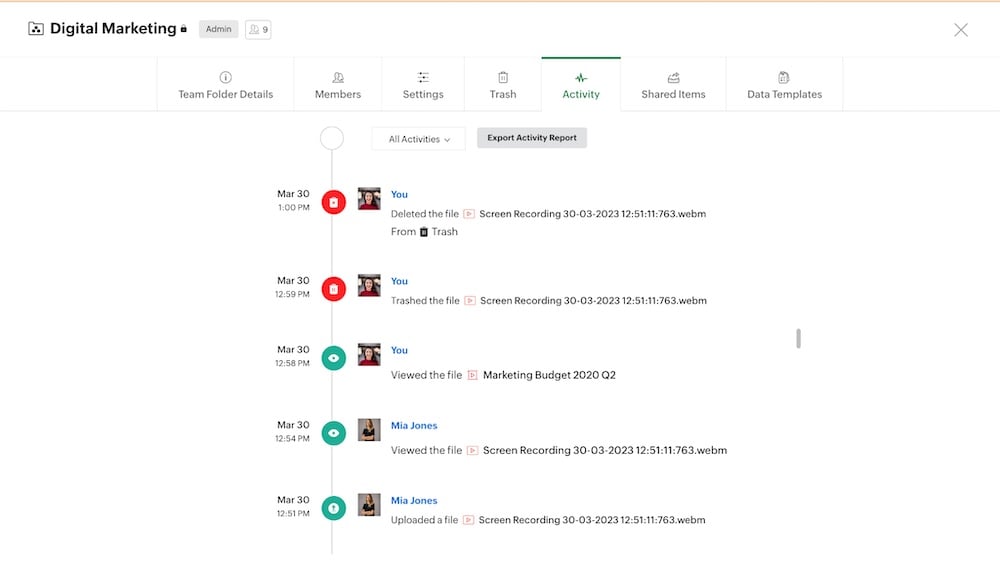Open the You link on 12:59 PM entry
The image size is (1000, 571).
(x=399, y=281)
